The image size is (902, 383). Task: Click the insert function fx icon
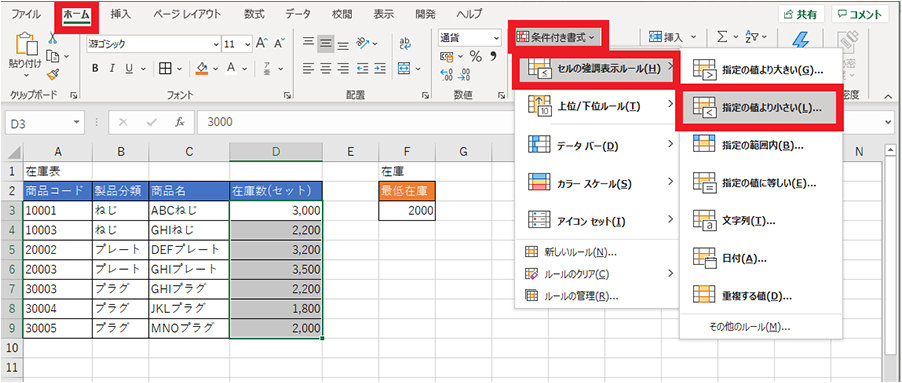(x=180, y=122)
